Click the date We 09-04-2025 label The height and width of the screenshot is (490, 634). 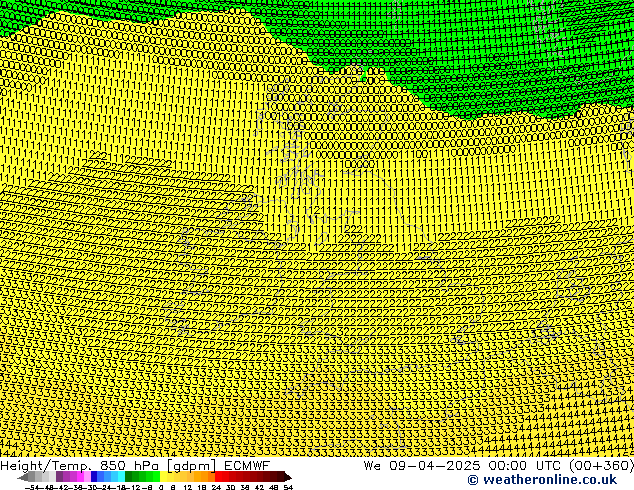[x=412, y=465]
